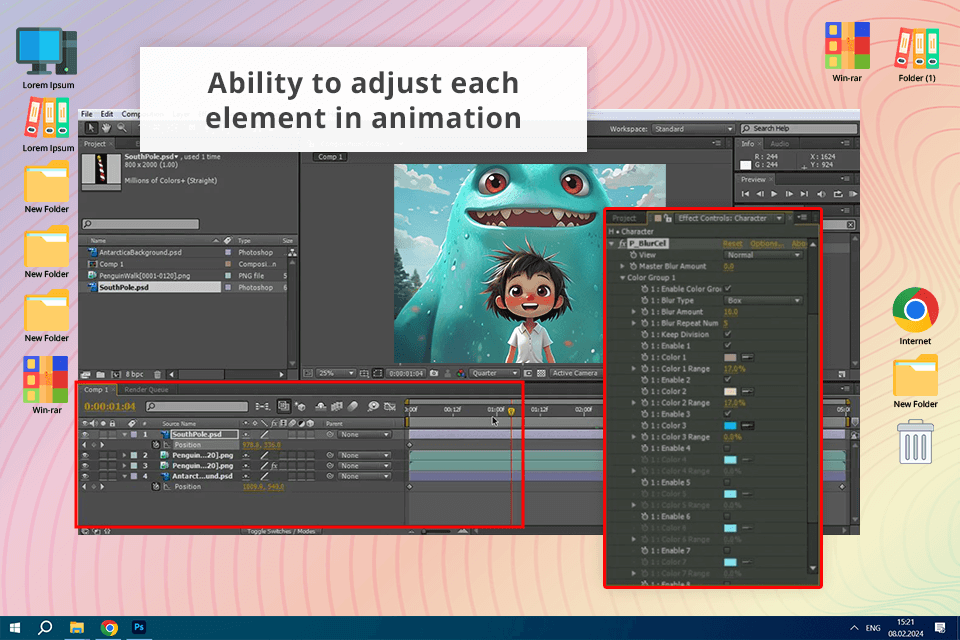Select the arrow Selection tool in After Effects toolbar
960x640 pixels.
[x=91, y=128]
